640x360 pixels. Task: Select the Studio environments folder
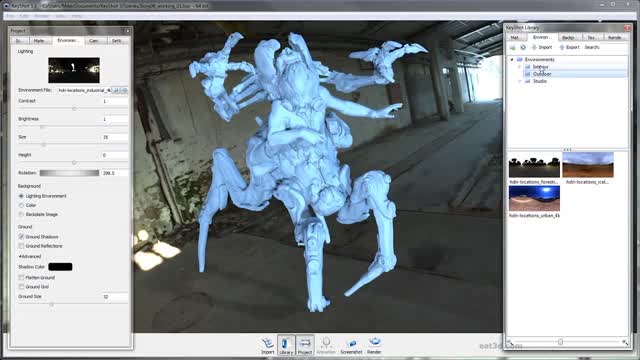540,81
